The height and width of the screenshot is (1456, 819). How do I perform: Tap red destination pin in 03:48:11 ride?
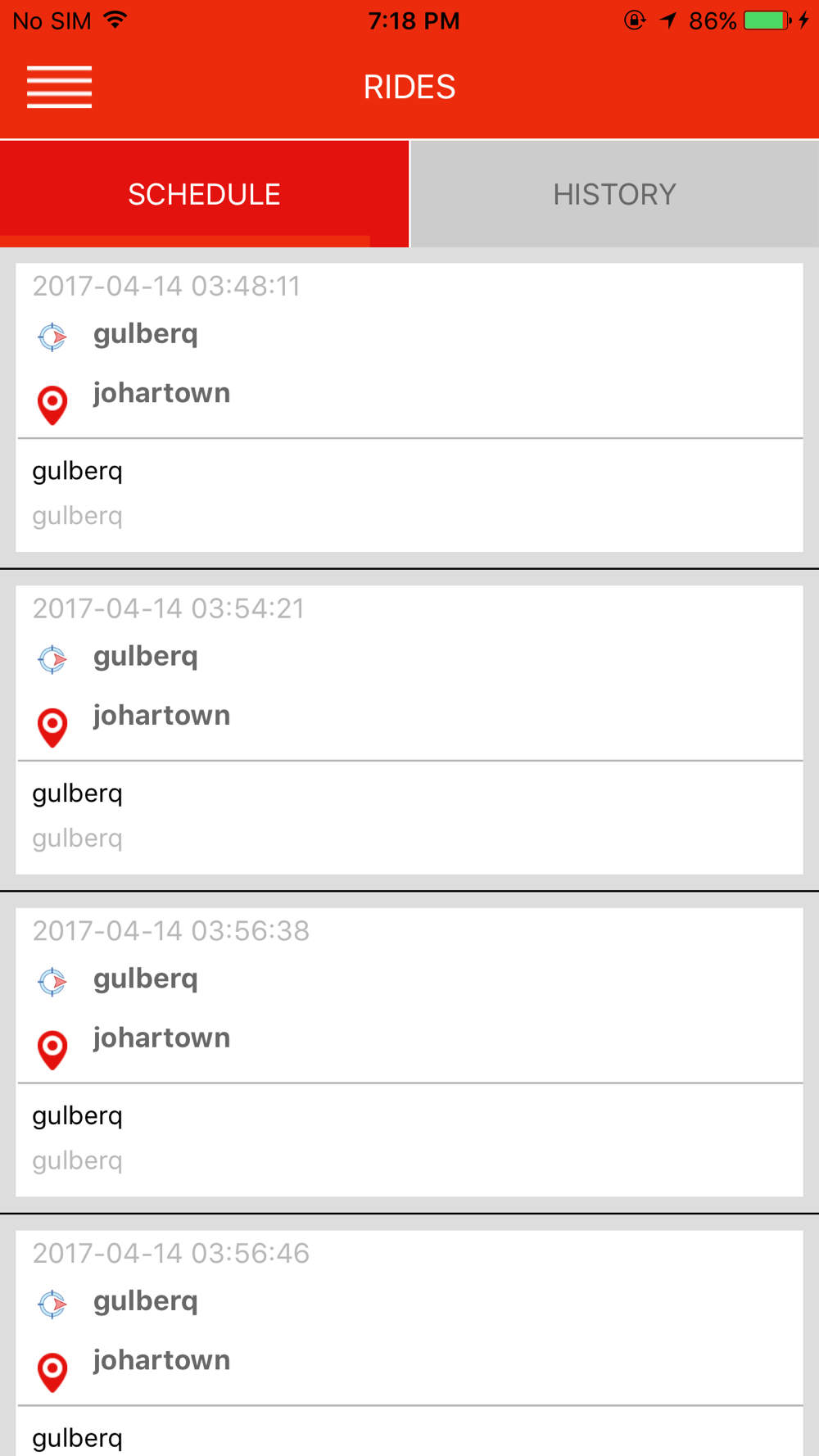click(52, 405)
